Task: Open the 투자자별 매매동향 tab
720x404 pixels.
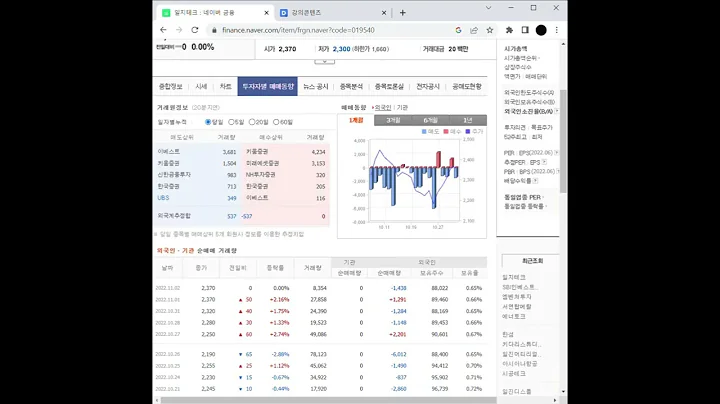Action: [268, 86]
